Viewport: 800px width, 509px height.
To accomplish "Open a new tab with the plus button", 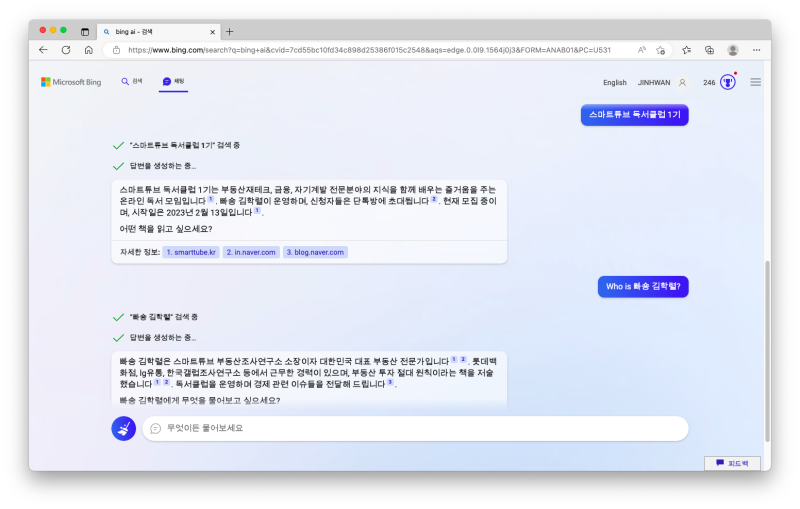I will pos(230,32).
